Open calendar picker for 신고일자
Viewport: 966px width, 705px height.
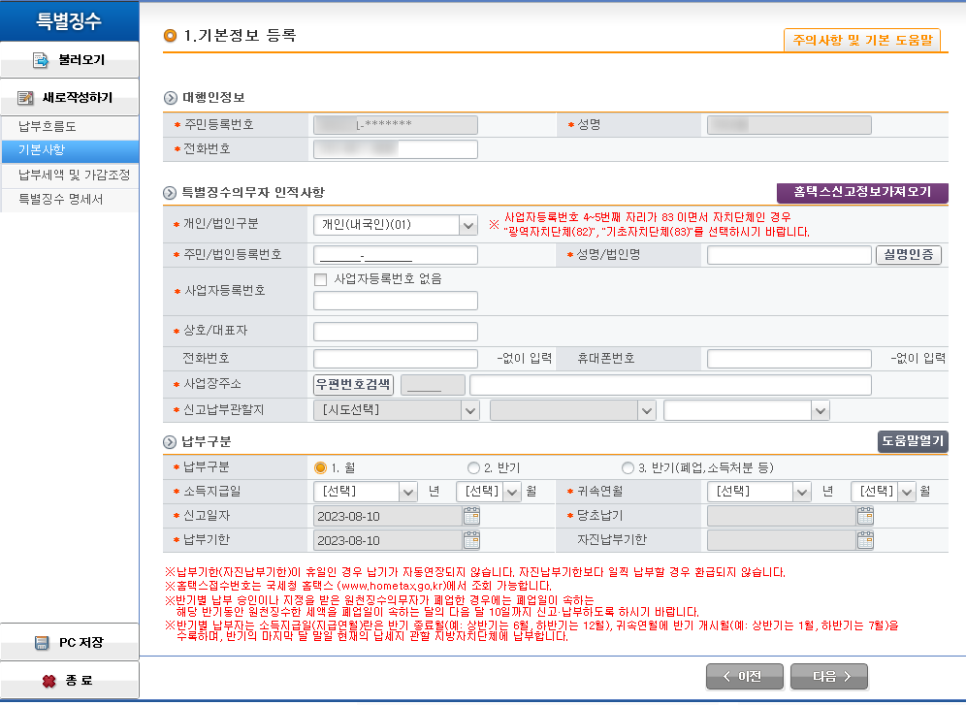point(471,516)
